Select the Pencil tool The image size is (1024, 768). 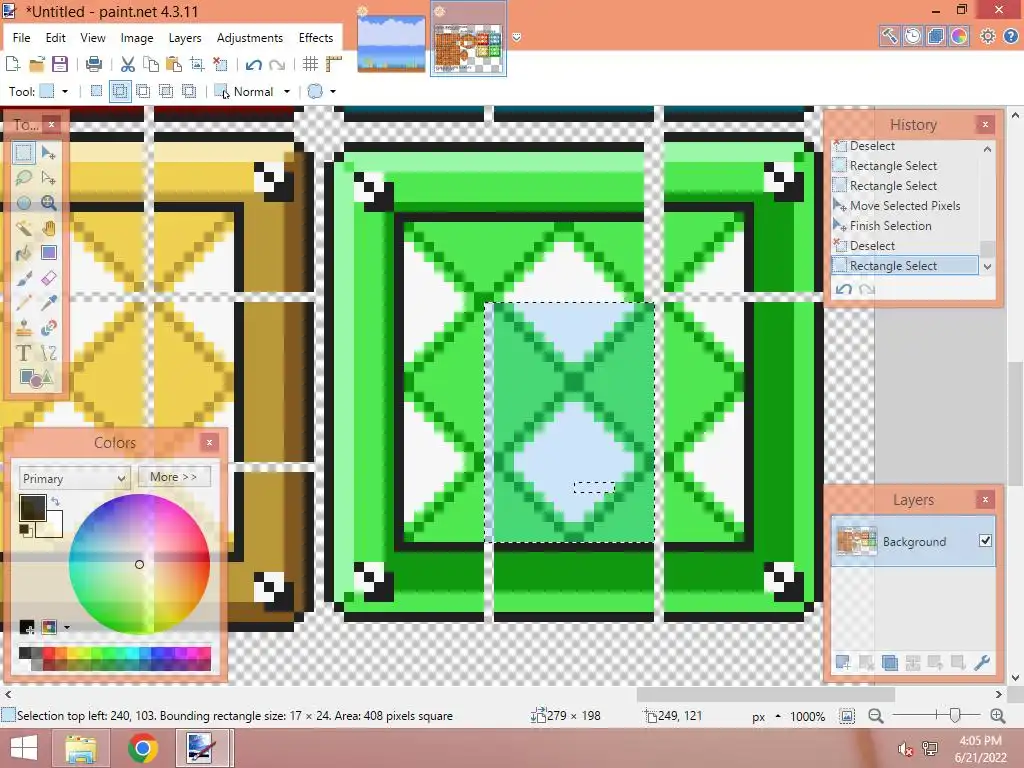[x=24, y=303]
